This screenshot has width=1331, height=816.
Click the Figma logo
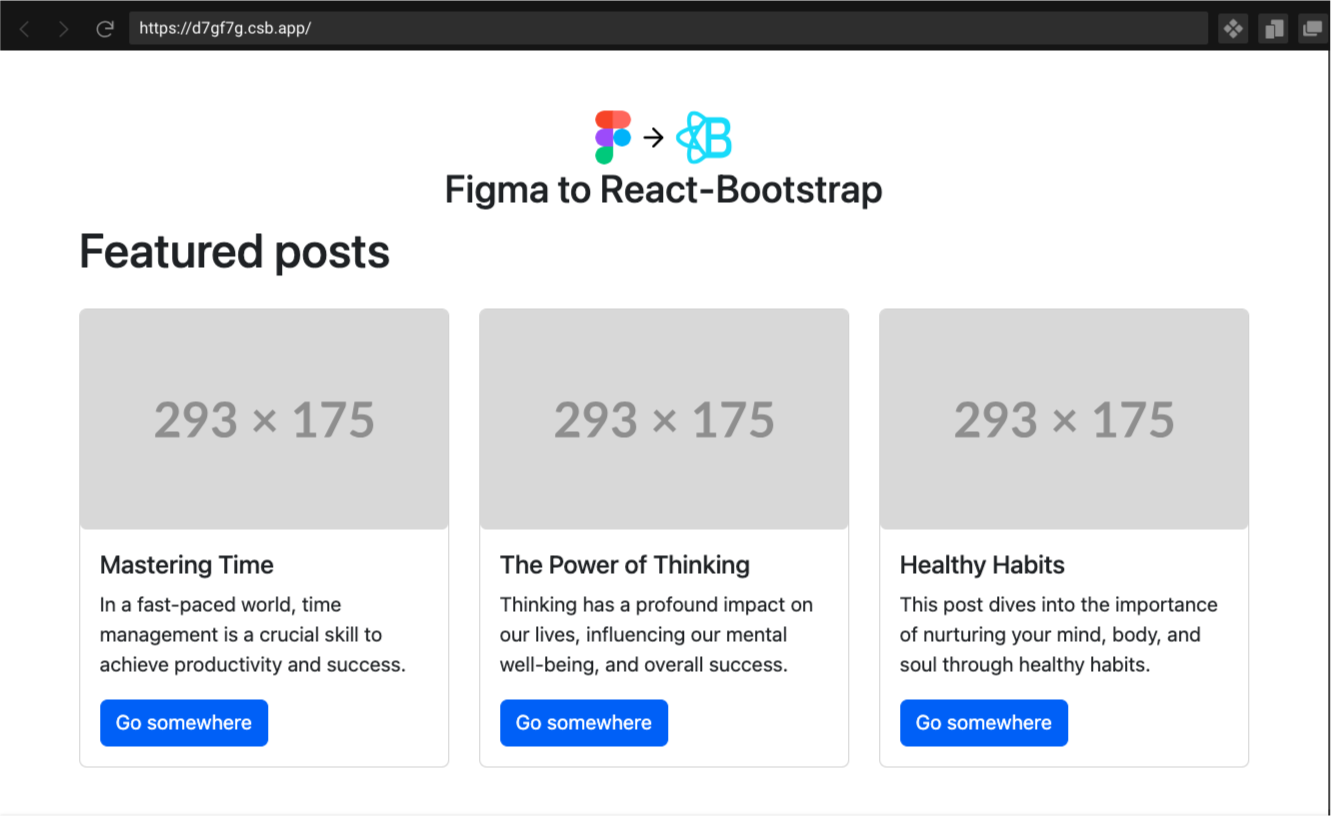613,137
